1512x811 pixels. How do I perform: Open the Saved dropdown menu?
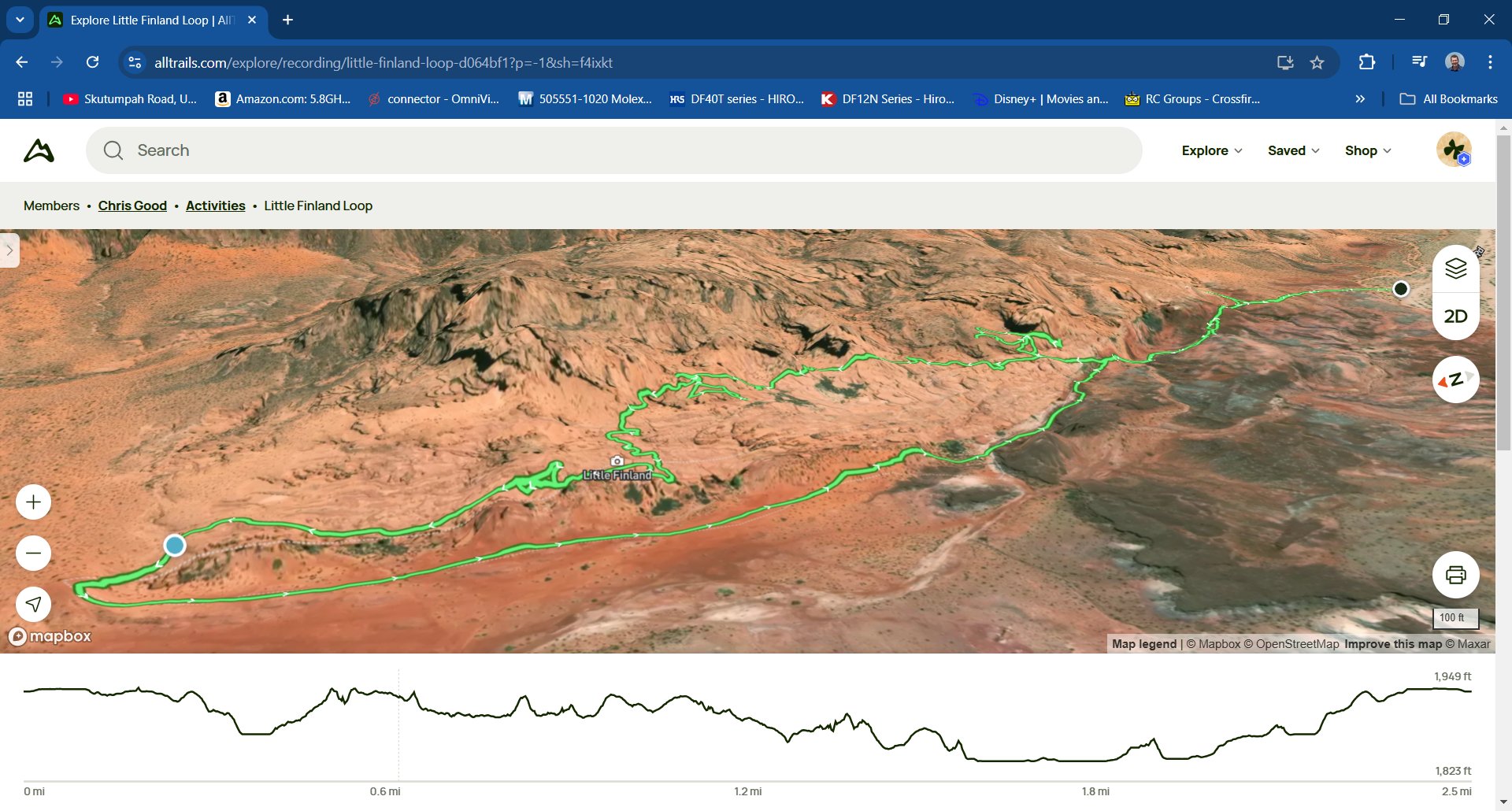pos(1293,150)
